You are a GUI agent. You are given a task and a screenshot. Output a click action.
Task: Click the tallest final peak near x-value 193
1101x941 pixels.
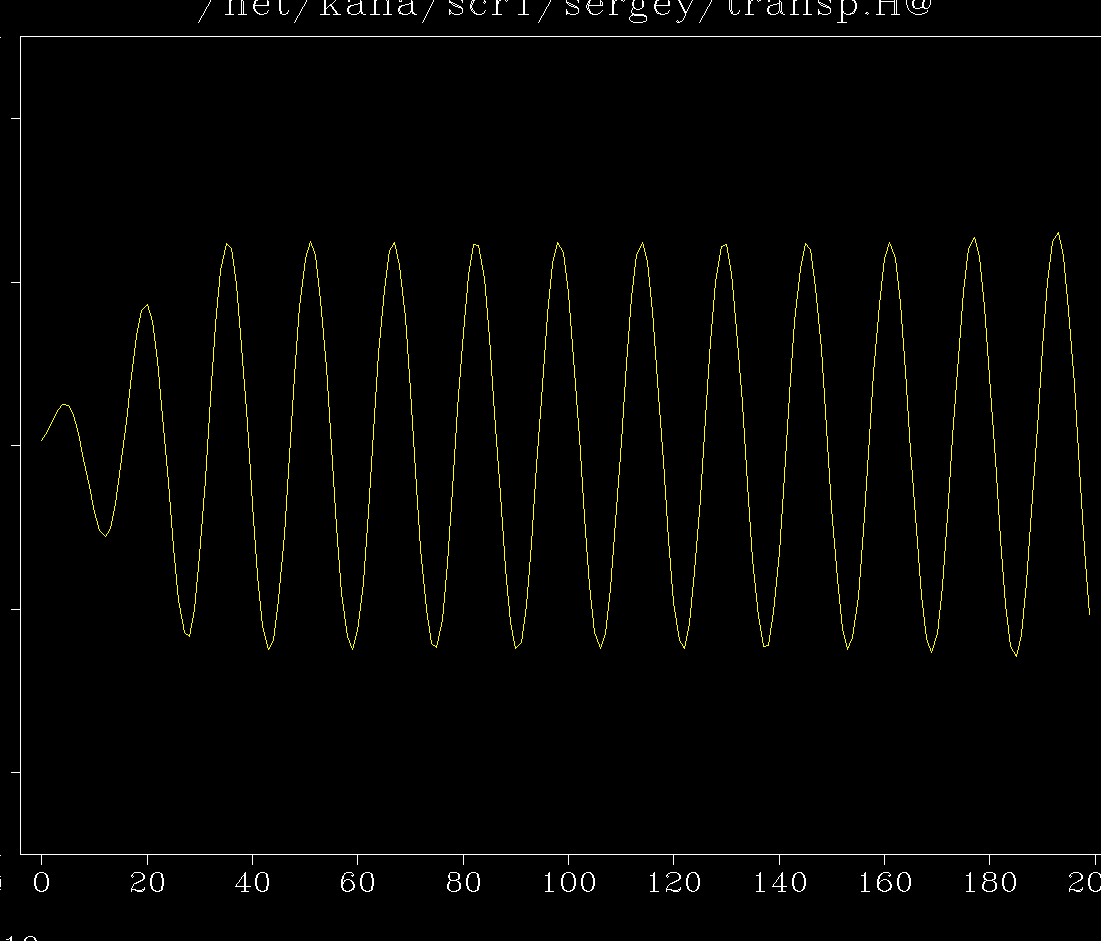pos(1058,233)
